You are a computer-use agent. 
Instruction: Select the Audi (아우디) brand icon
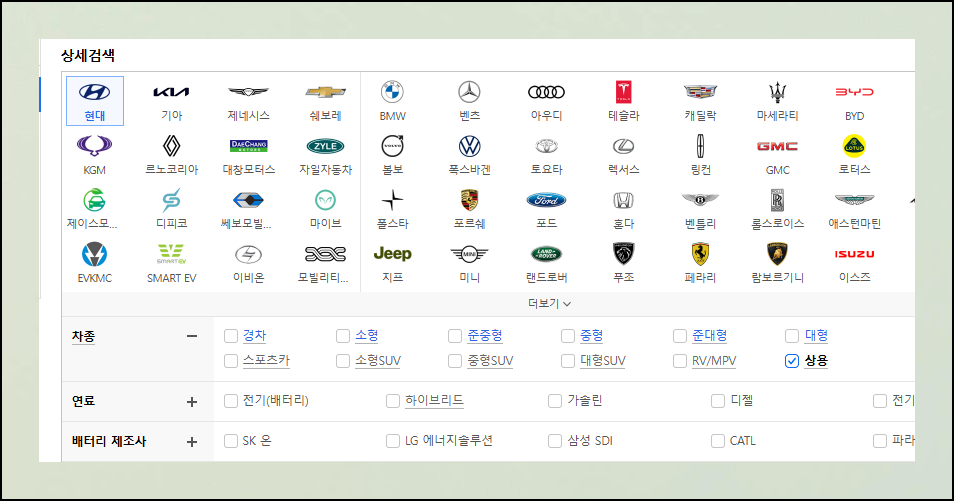[x=546, y=92]
